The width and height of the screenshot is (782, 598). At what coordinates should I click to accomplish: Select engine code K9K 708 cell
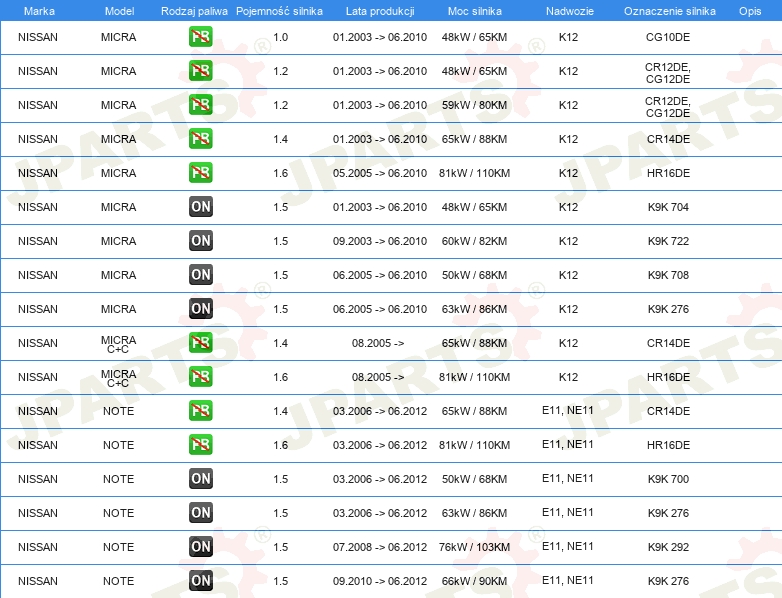668,275
